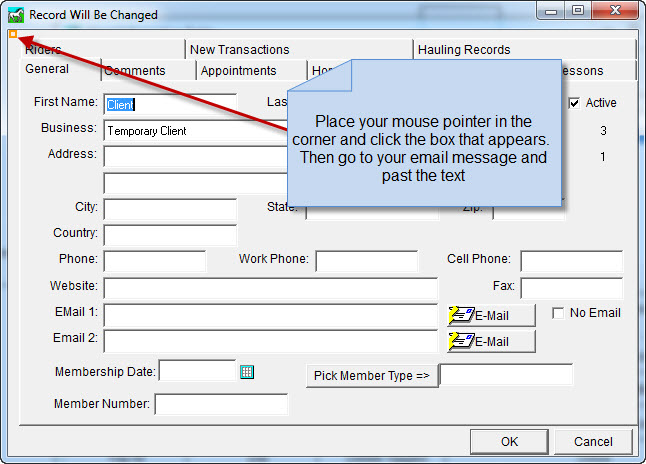The width and height of the screenshot is (646, 464).
Task: Minimize the Record Will Be Changed window
Action: click(x=550, y=11)
